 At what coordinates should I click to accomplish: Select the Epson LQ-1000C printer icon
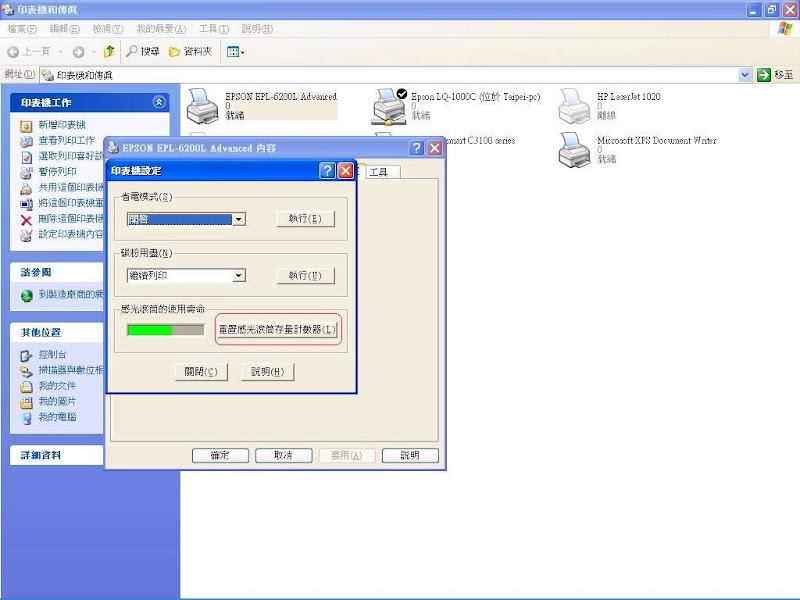tap(389, 105)
